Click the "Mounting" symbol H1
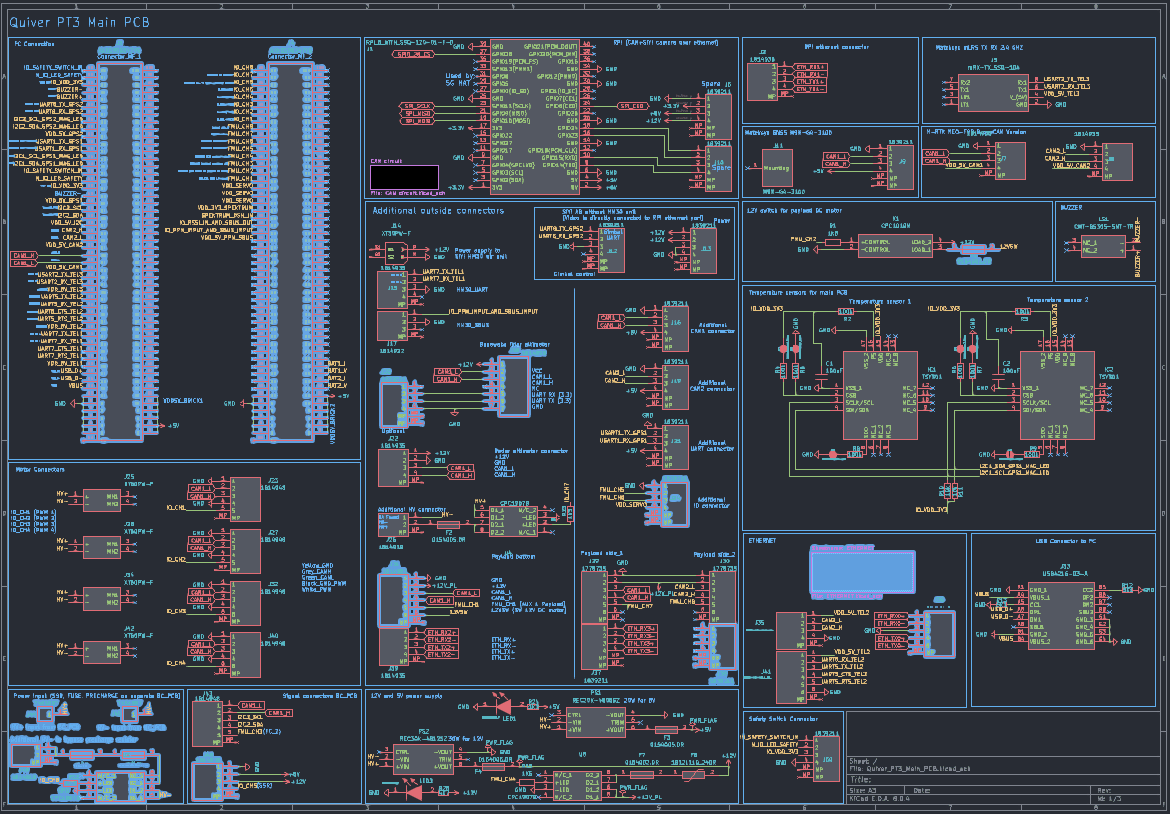The width and height of the screenshot is (1170, 814). (777, 168)
